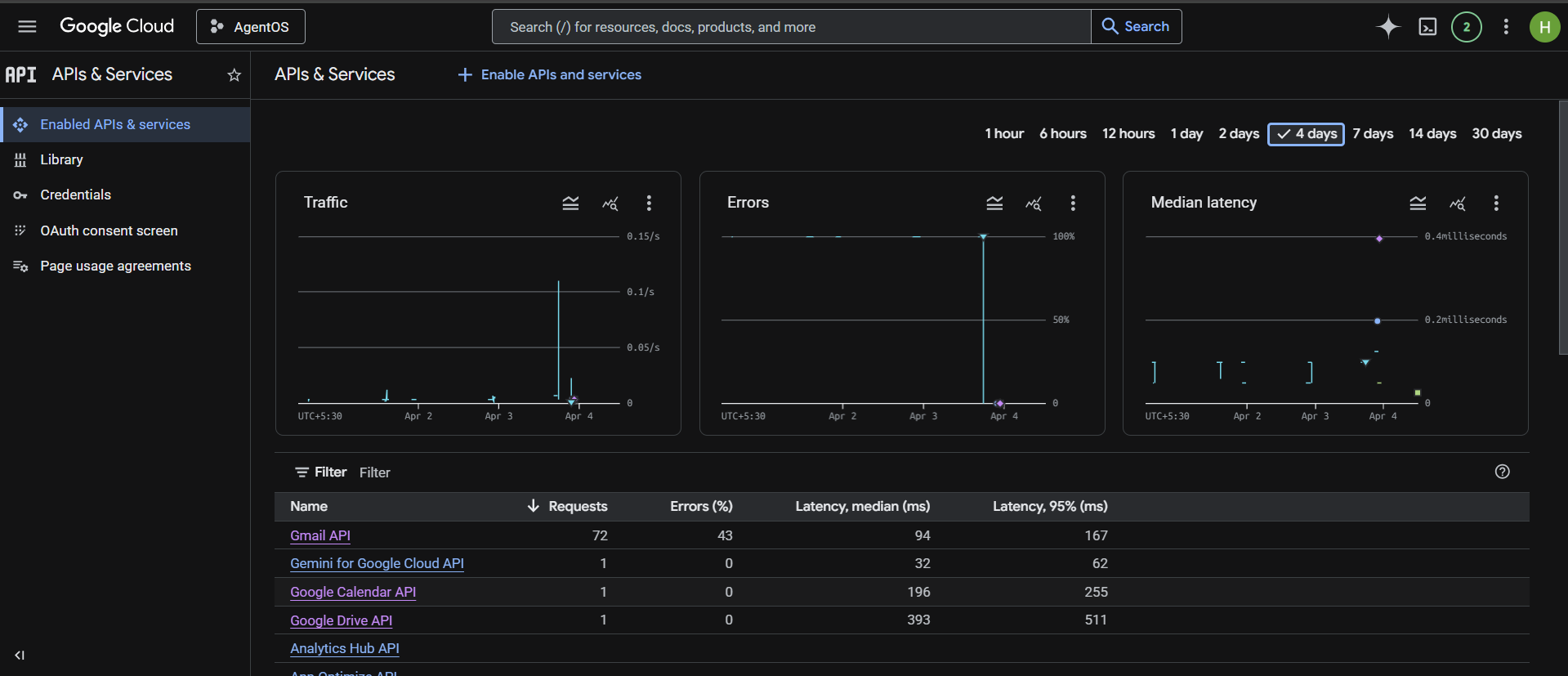Activate Cloud Shell terminal icon
This screenshot has height=676, width=1568.
[1427, 27]
